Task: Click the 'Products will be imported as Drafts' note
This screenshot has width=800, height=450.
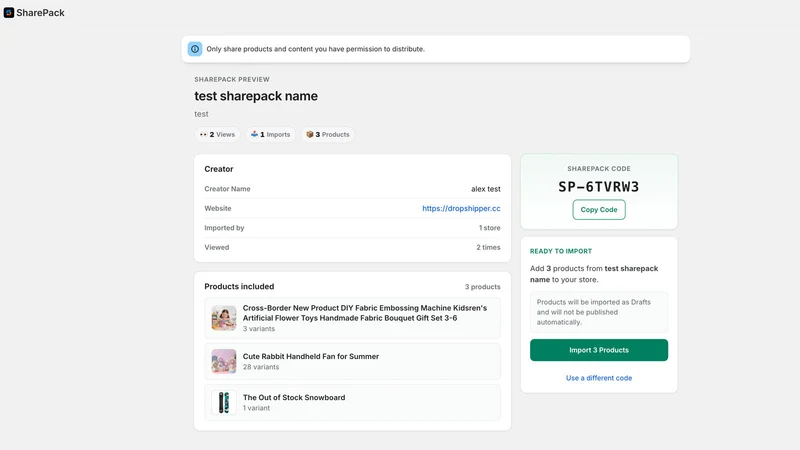Action: (598, 312)
